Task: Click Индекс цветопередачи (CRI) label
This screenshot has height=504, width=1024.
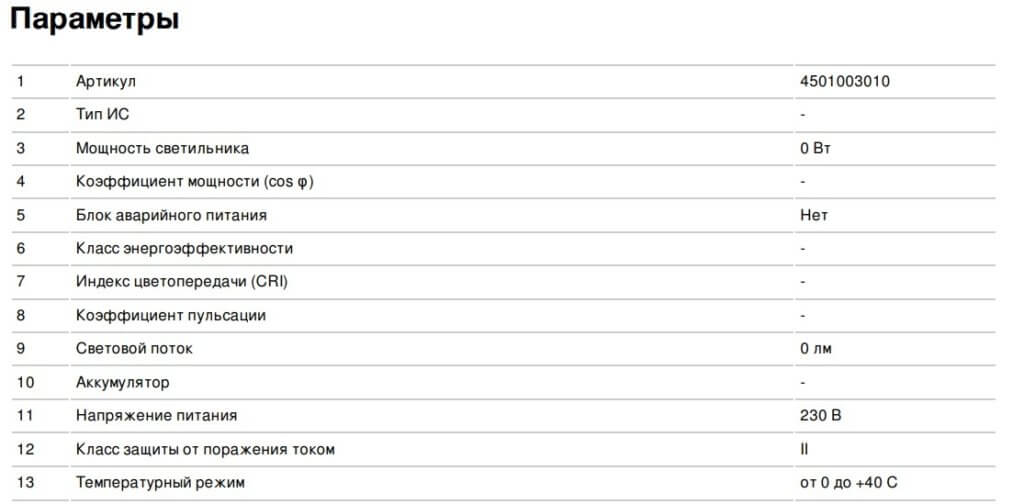Action: (182, 282)
